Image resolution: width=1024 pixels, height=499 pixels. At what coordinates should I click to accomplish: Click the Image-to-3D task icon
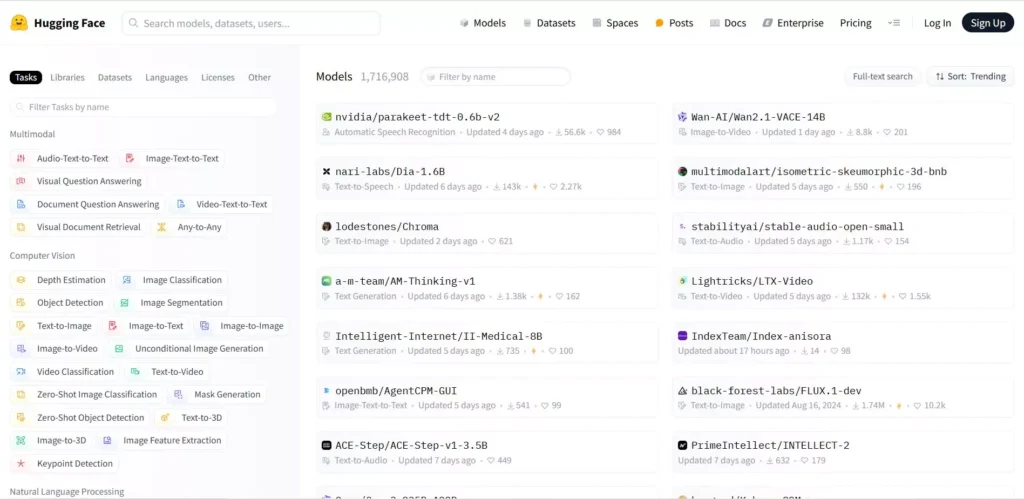coord(21,441)
